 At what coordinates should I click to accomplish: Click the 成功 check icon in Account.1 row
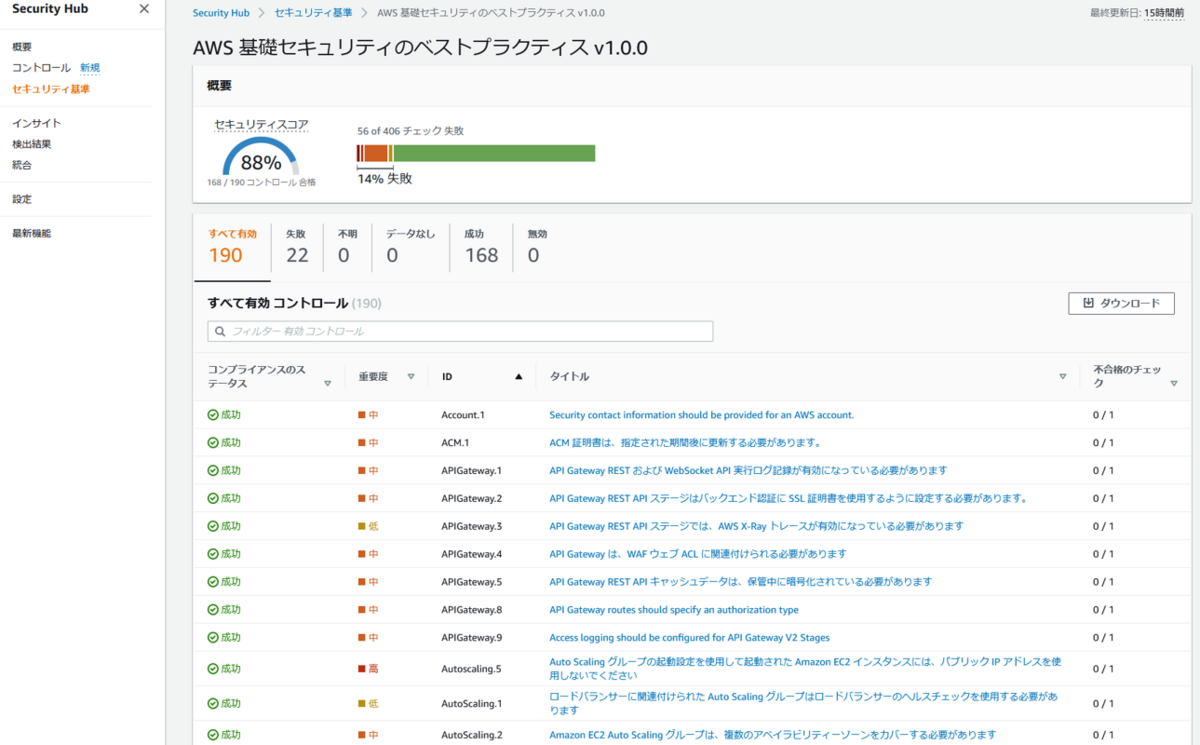click(x=213, y=415)
